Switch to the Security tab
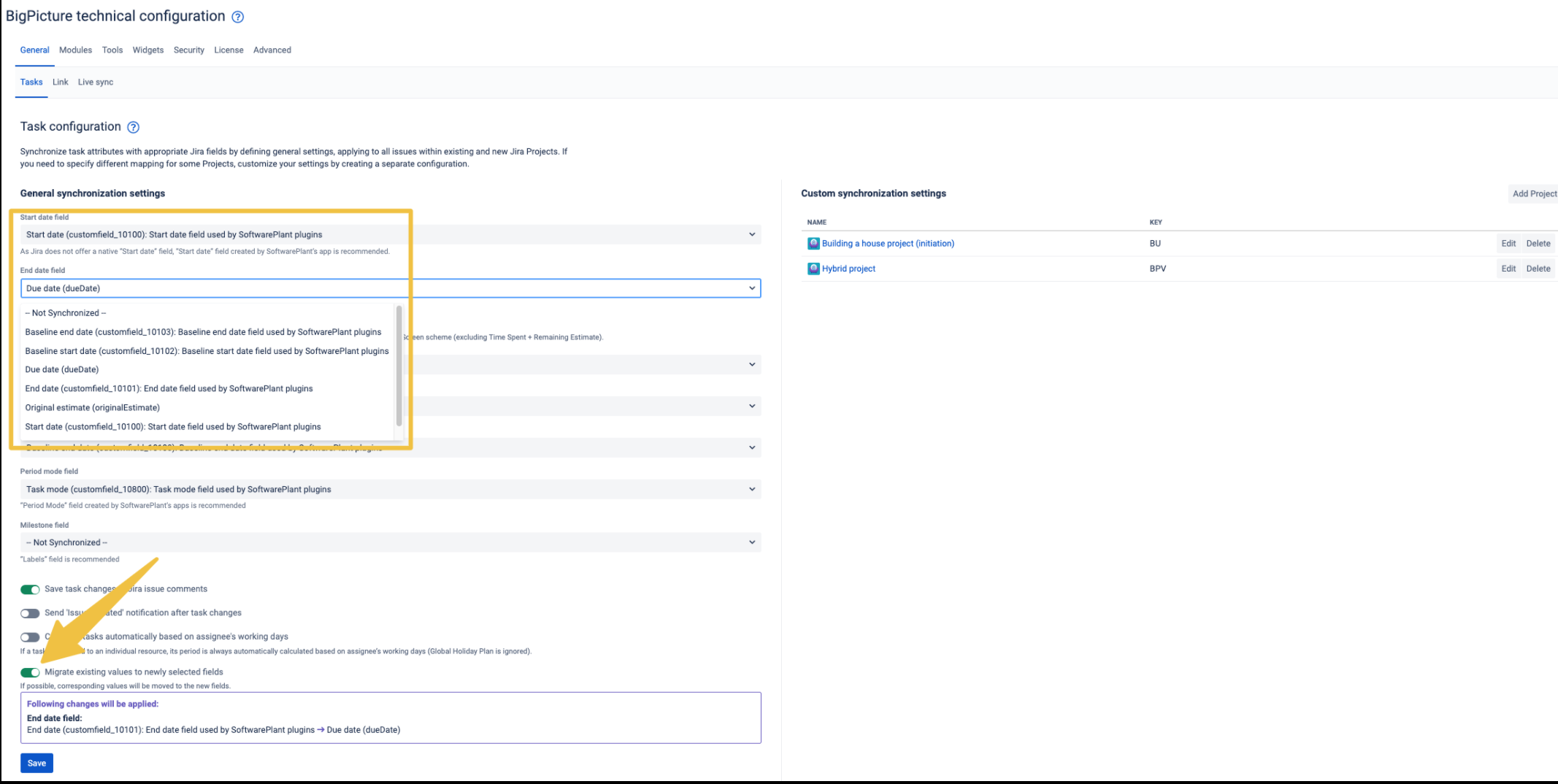This screenshot has height=784, width=1558. pos(189,50)
